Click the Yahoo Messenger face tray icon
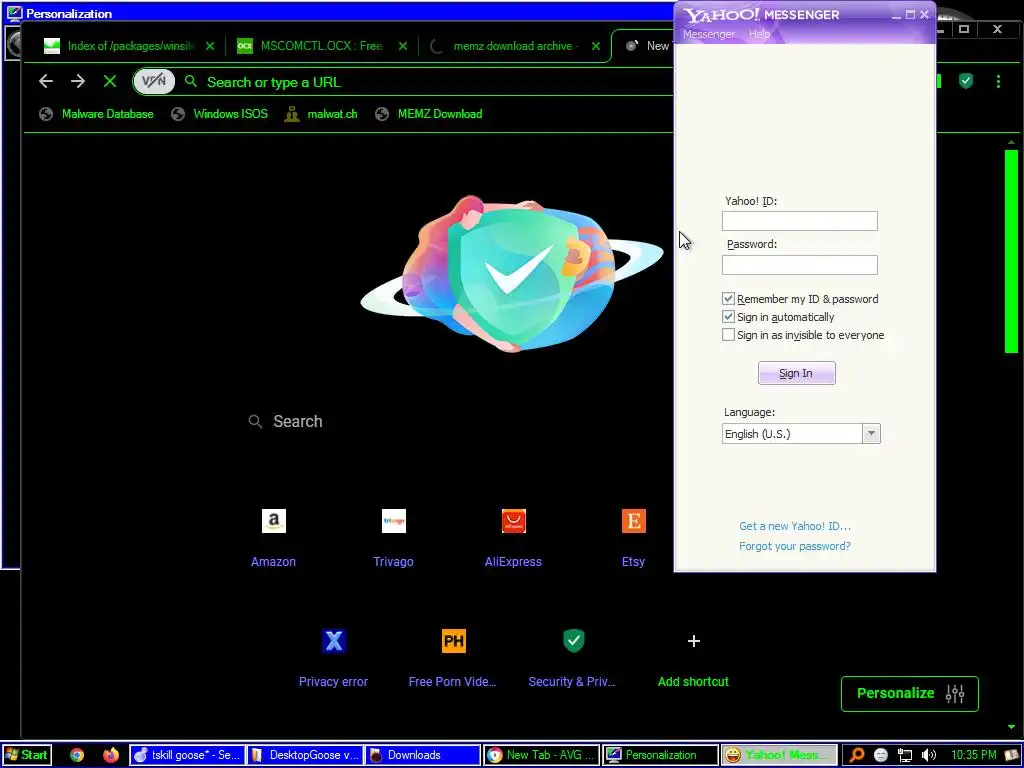The width and height of the screenshot is (1024, 768). [x=880, y=755]
